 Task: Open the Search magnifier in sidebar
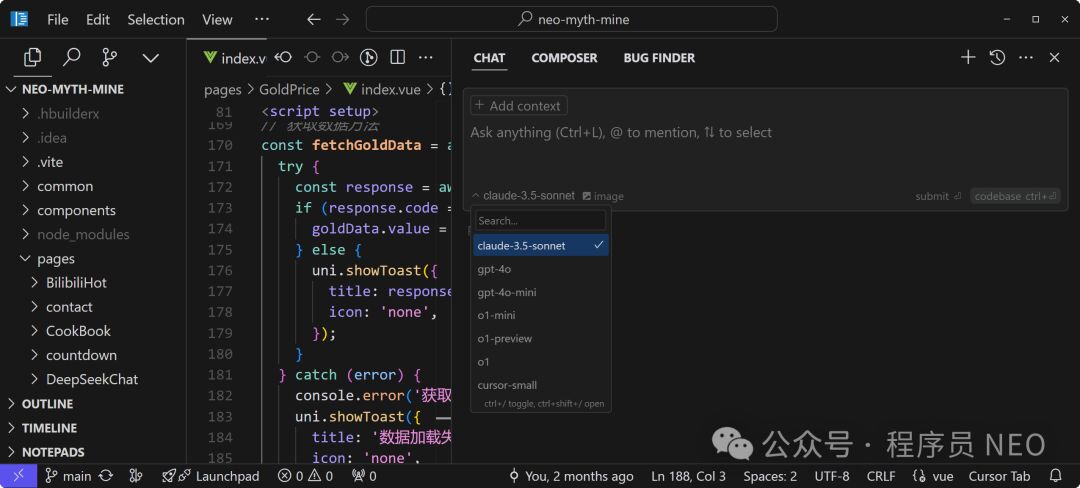coord(71,57)
